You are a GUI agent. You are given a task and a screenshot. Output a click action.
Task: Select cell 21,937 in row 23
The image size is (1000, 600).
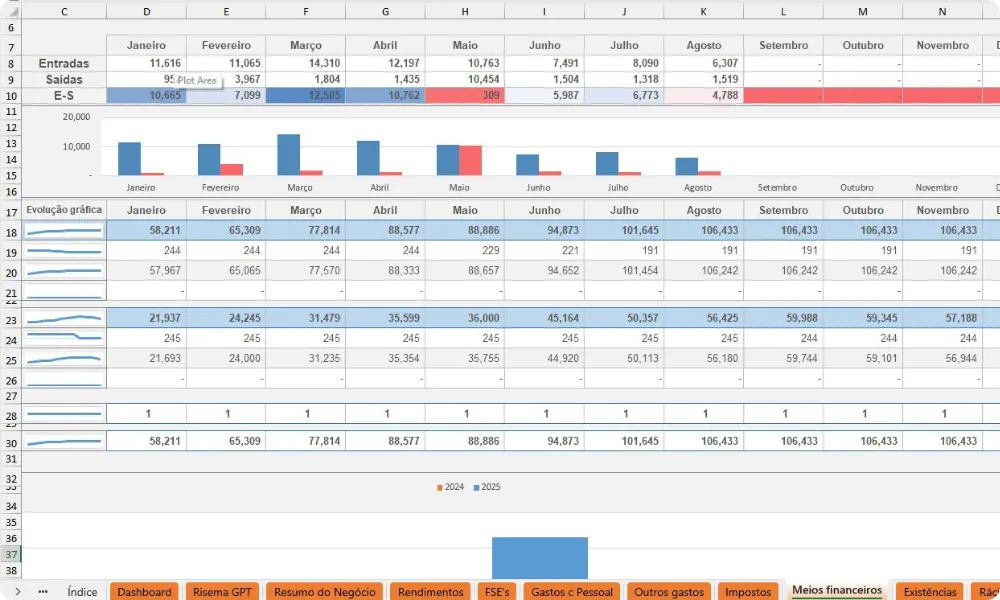[147, 318]
